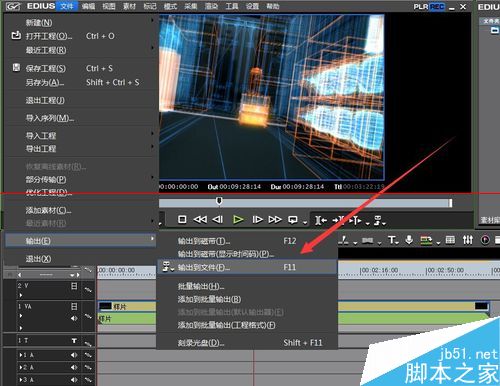
Task: Open the 素材 menu
Action: coord(129,6)
